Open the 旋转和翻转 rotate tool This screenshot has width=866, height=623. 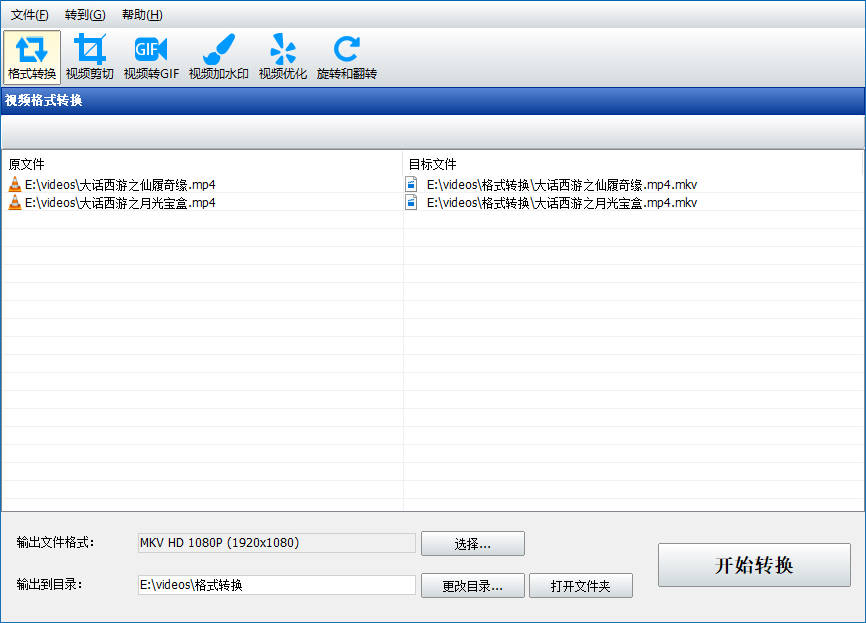coord(347,57)
